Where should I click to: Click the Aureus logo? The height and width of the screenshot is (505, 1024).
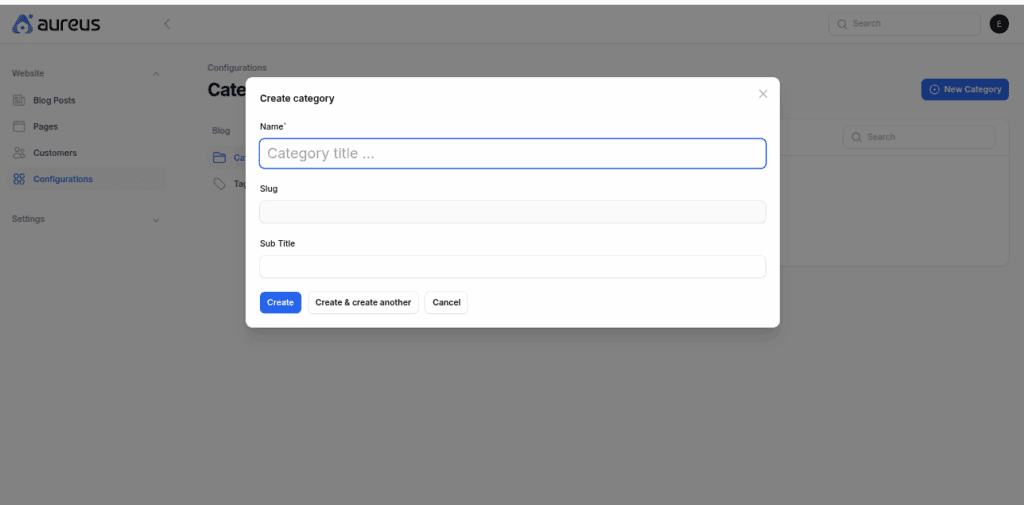point(56,24)
